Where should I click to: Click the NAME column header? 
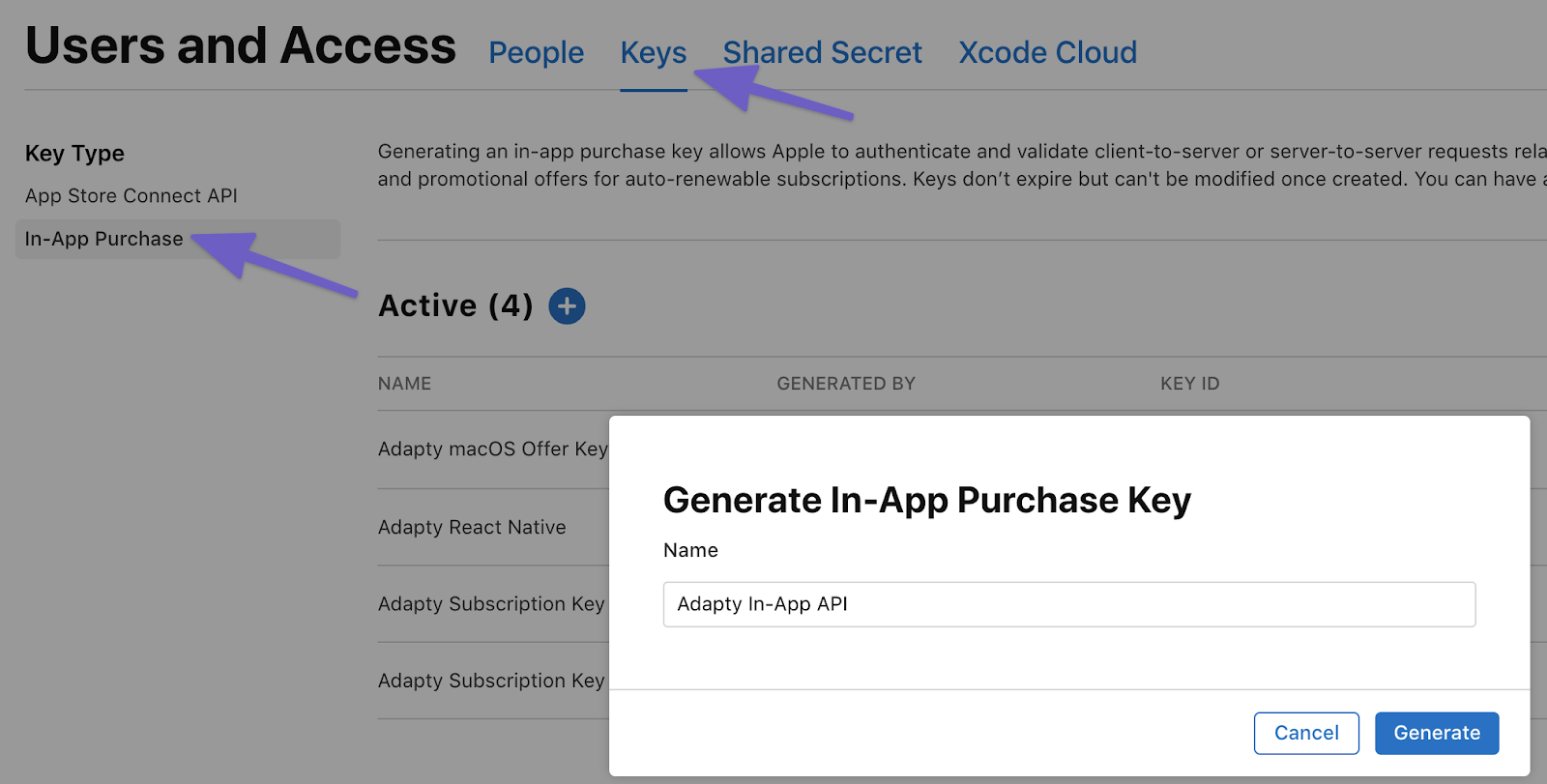click(x=404, y=384)
